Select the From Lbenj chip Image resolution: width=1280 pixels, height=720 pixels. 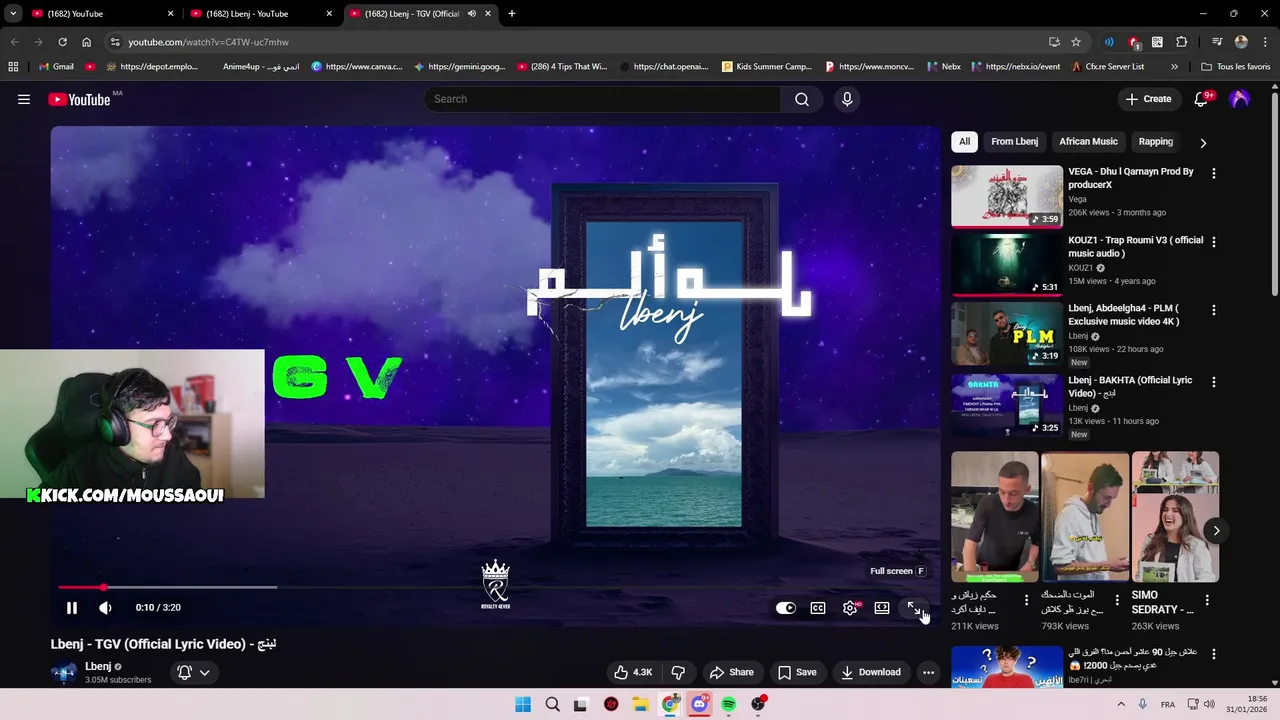[x=1014, y=141]
